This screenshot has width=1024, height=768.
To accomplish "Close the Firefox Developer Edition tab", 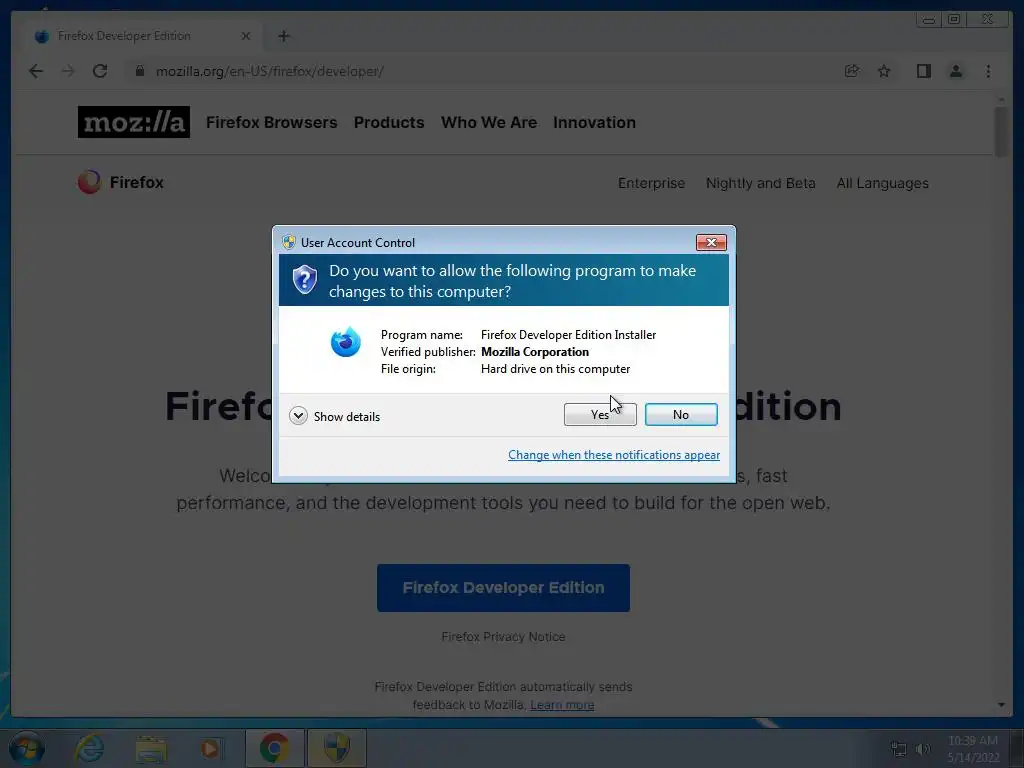I will click(246, 36).
